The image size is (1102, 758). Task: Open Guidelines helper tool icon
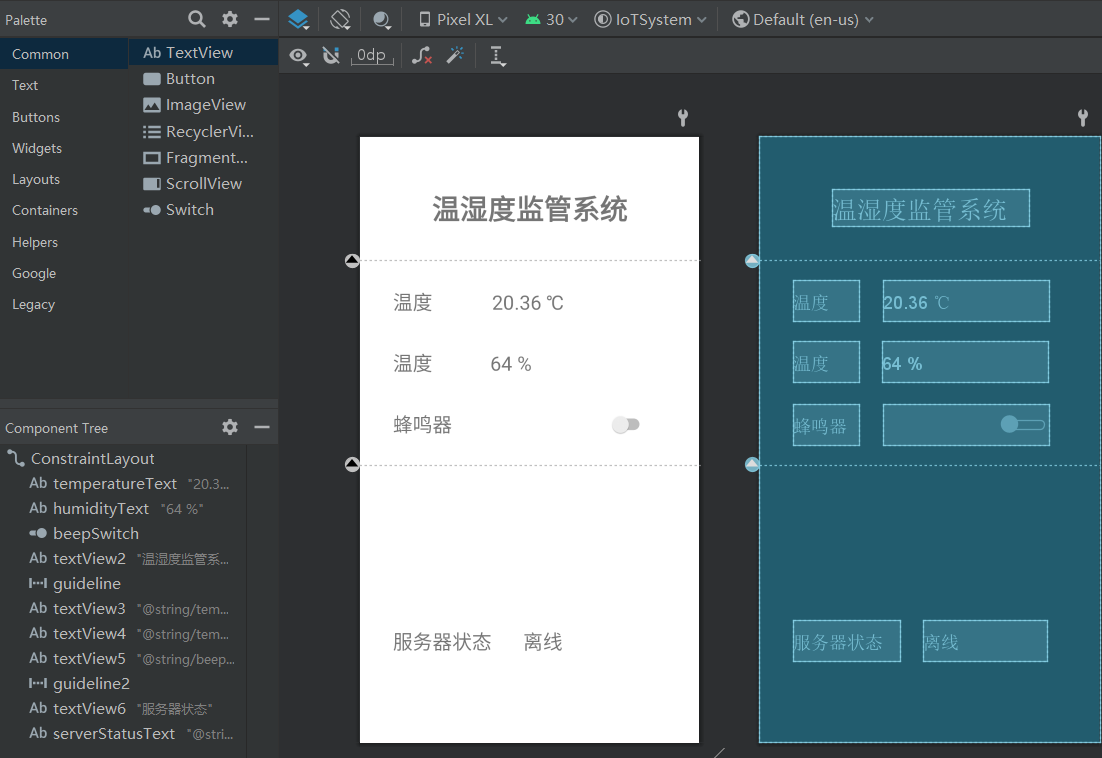498,56
